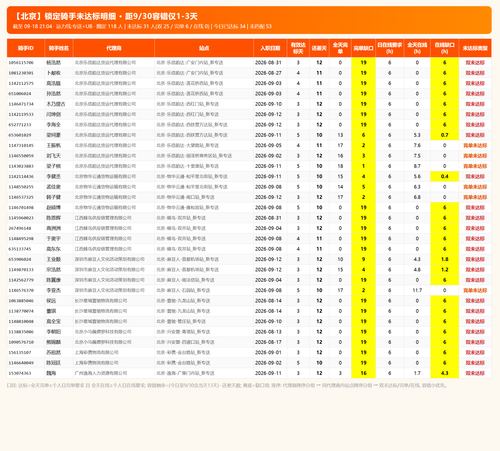
Task: Click the all-day orders value 18
Action: pyautogui.click(x=340, y=166)
